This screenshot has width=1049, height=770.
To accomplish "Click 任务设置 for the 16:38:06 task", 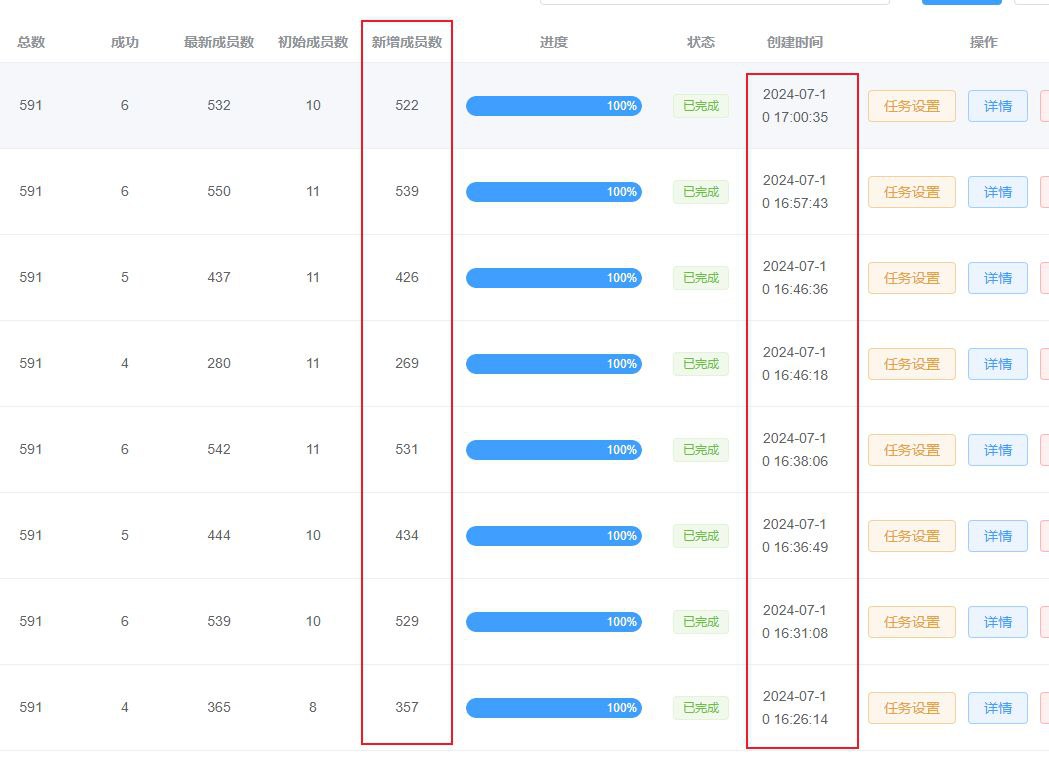I will tap(911, 450).
